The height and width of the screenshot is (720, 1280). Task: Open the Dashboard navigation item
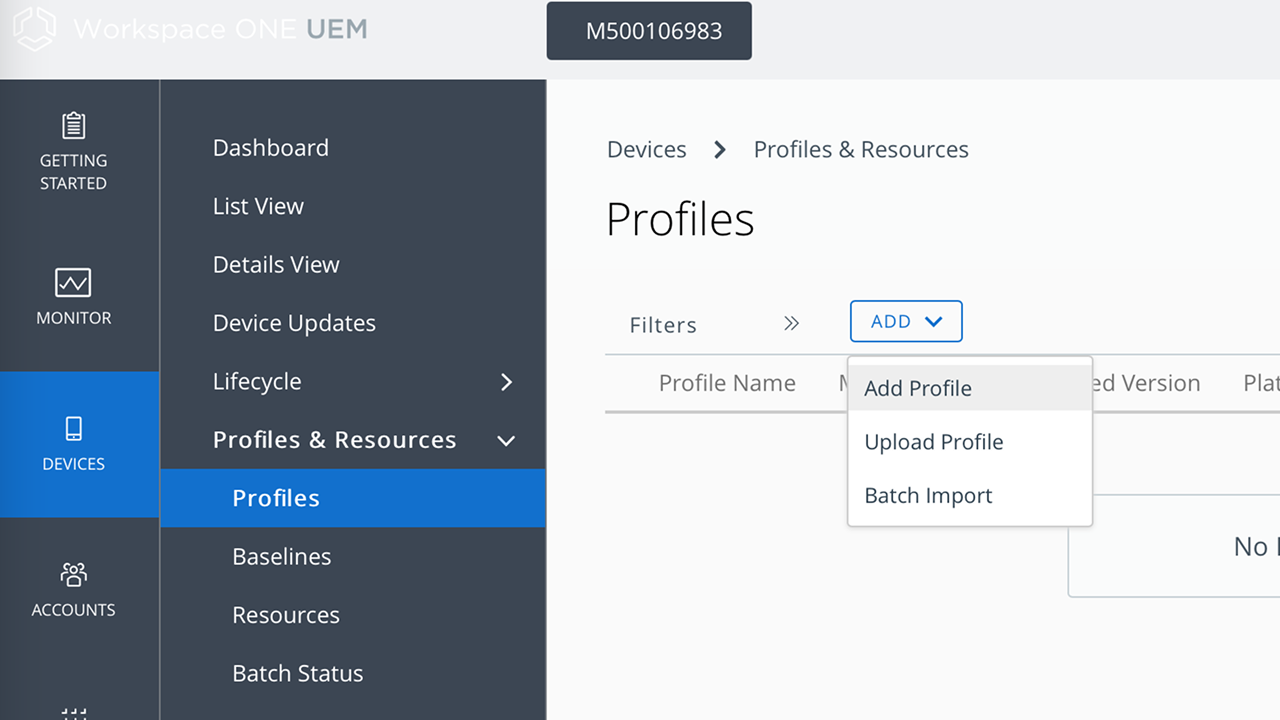tap(271, 148)
